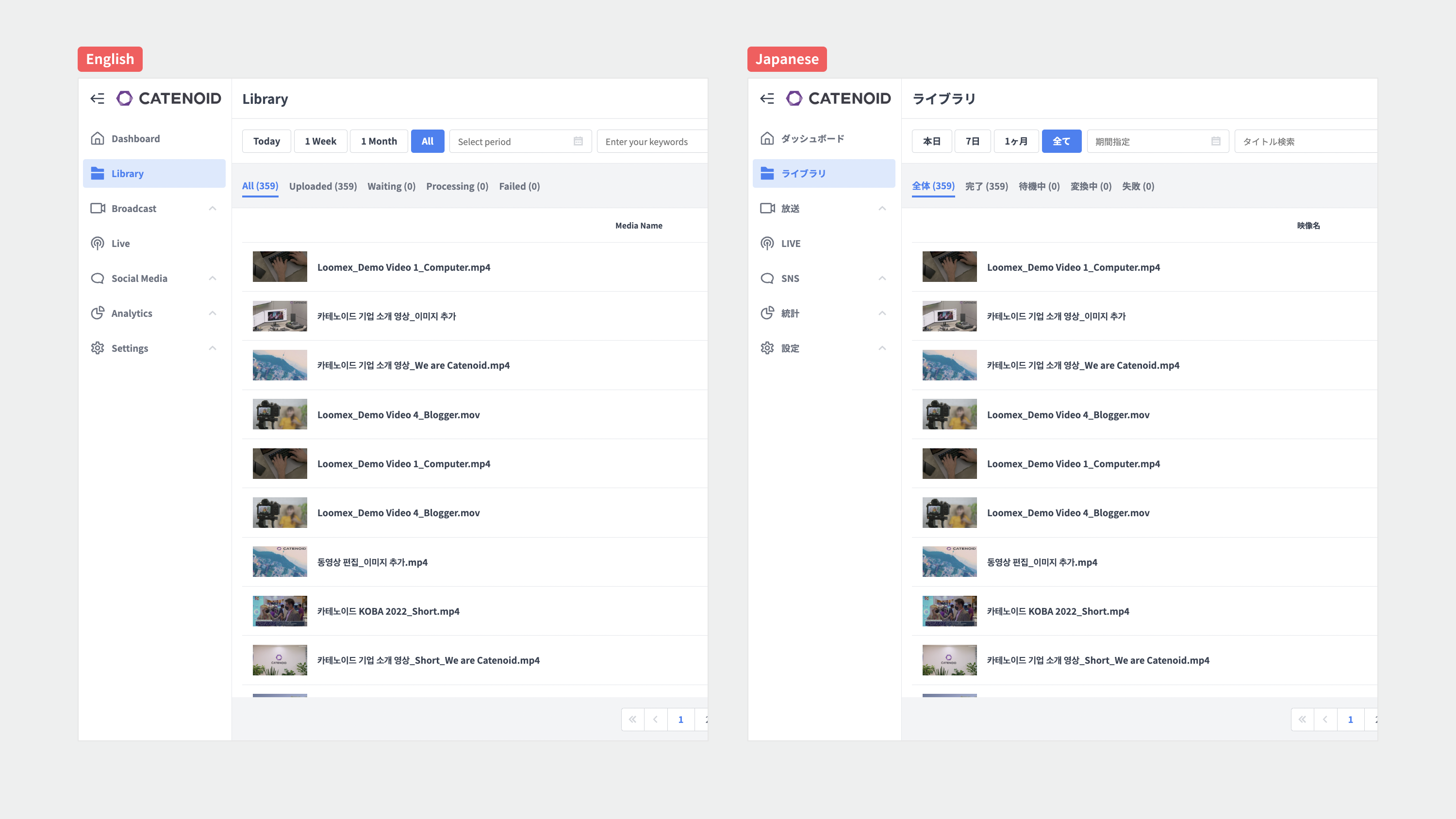This screenshot has width=1456, height=819.
Task: Click the Live broadcast icon in English sidebar
Action: [x=97, y=244]
